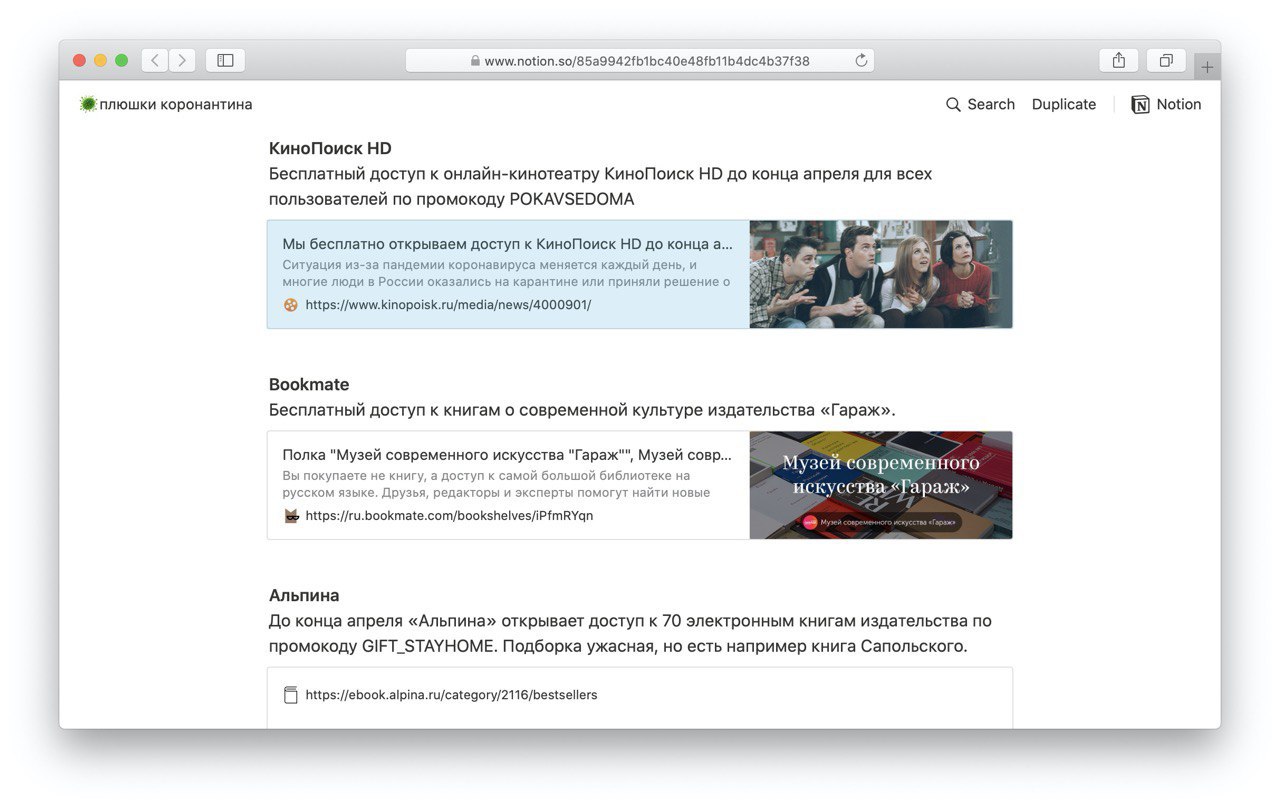The width and height of the screenshot is (1280, 807).
Task: Click the Search magnifier icon
Action: (x=953, y=104)
